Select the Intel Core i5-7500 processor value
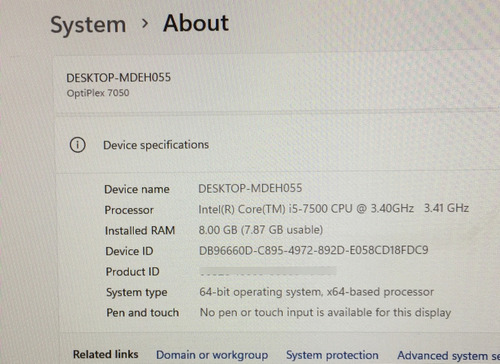500x364 pixels. 334,209
